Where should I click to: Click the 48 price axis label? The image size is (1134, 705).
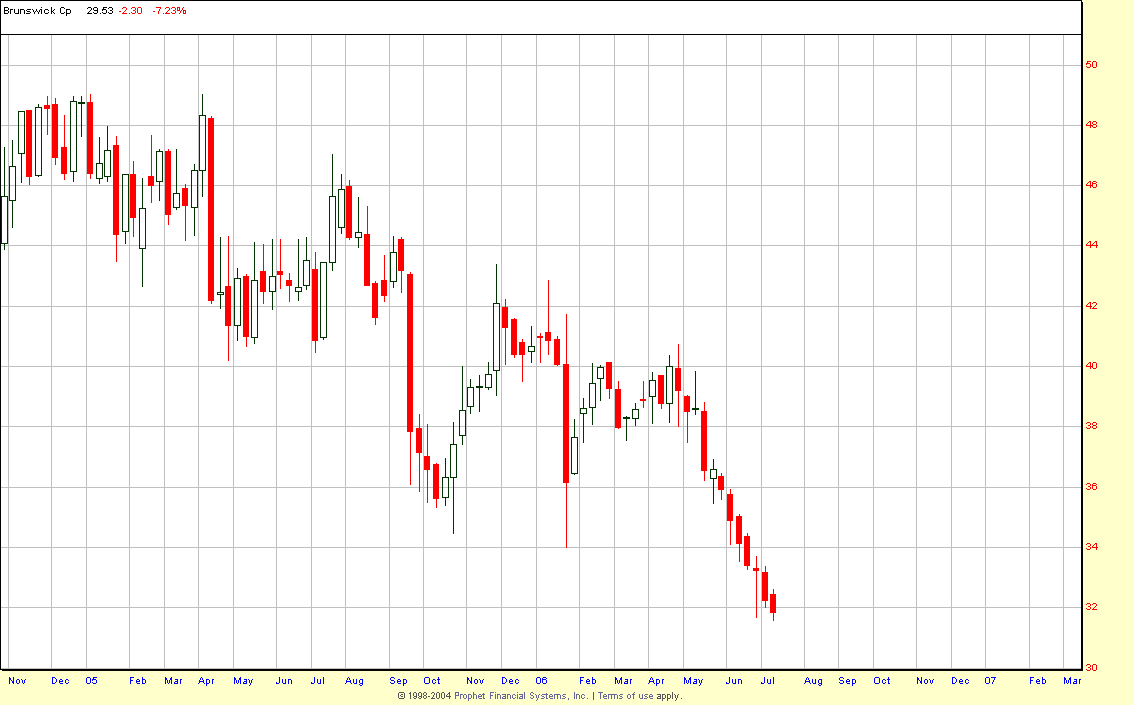click(1091, 125)
